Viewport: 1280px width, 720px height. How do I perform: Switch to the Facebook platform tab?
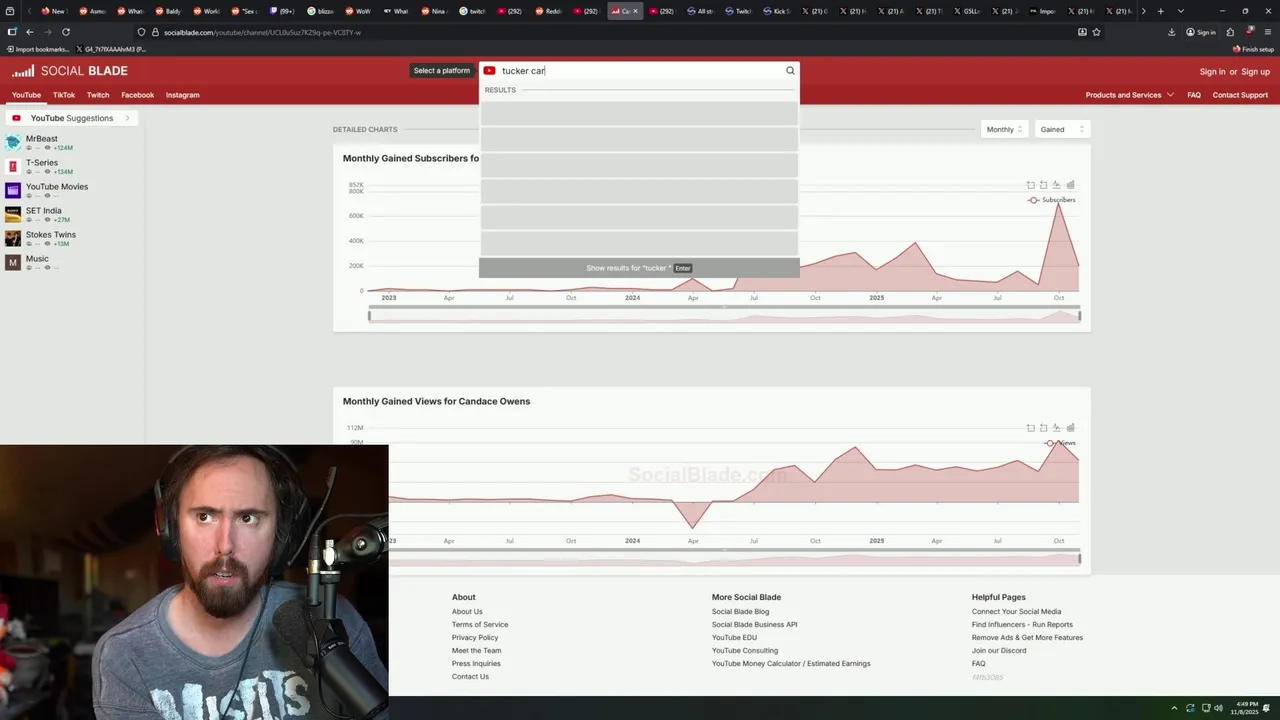[x=138, y=95]
